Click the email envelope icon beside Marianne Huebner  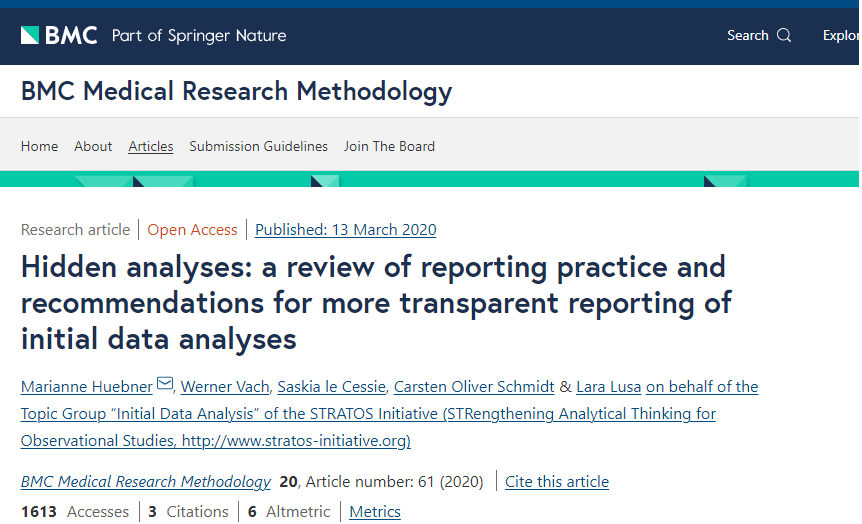[x=165, y=385]
